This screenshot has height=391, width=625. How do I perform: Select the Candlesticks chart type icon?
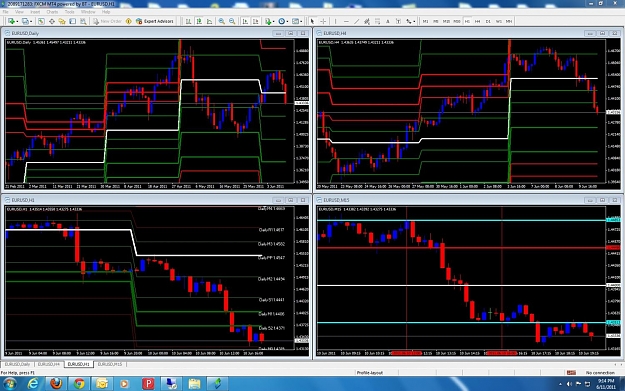[x=199, y=21]
